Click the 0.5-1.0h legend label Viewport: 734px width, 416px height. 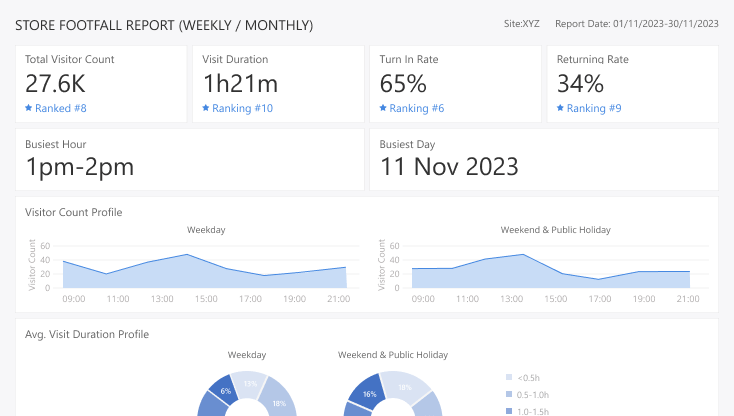click(x=533, y=395)
